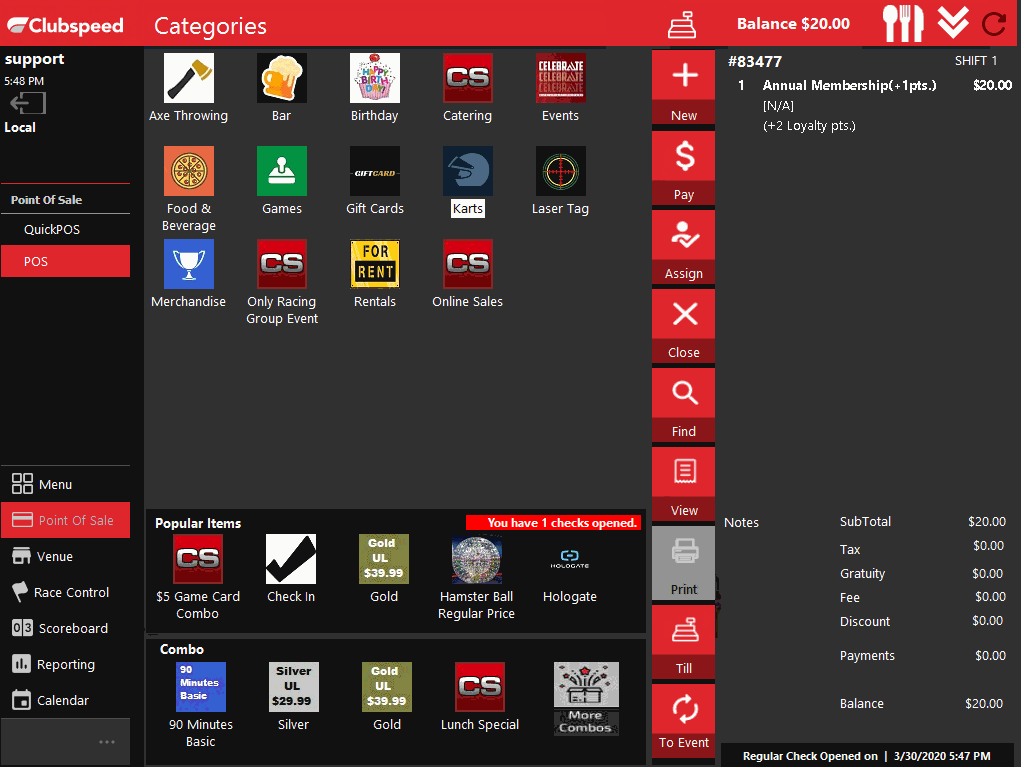Open the Scoreboard section

pyautogui.click(x=66, y=628)
